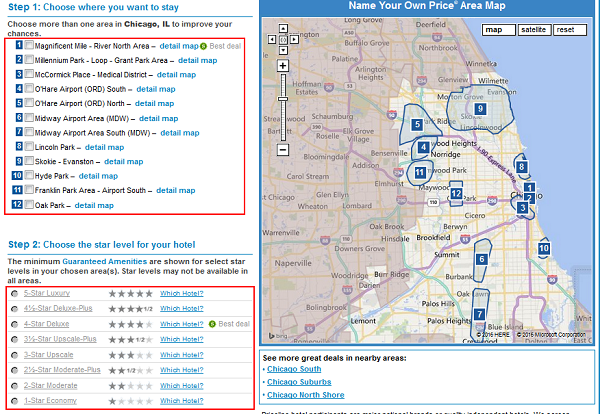Click map marker 6 for Midway Airport
This screenshot has height=414, width=600.
[x=482, y=259]
